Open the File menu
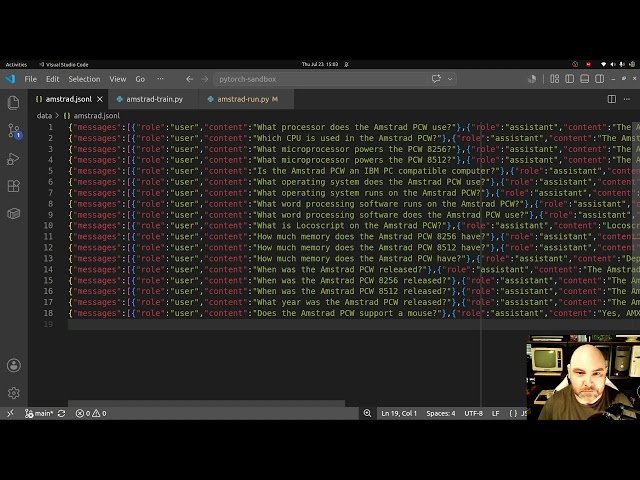640x480 pixels. (x=31, y=79)
